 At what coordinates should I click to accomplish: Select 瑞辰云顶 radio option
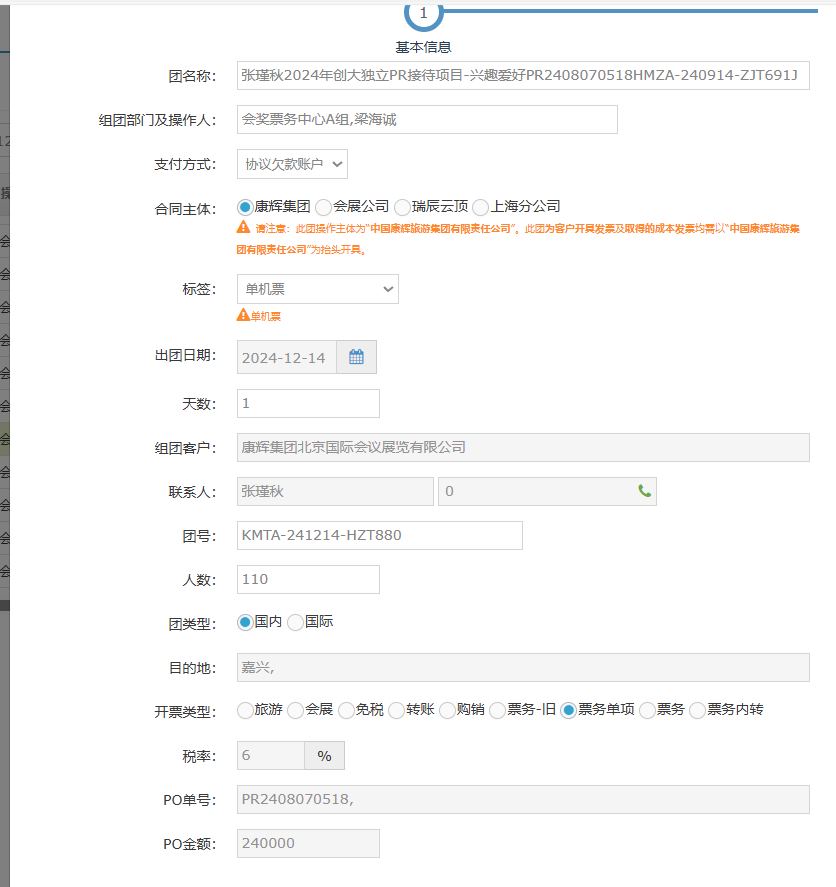click(x=403, y=207)
